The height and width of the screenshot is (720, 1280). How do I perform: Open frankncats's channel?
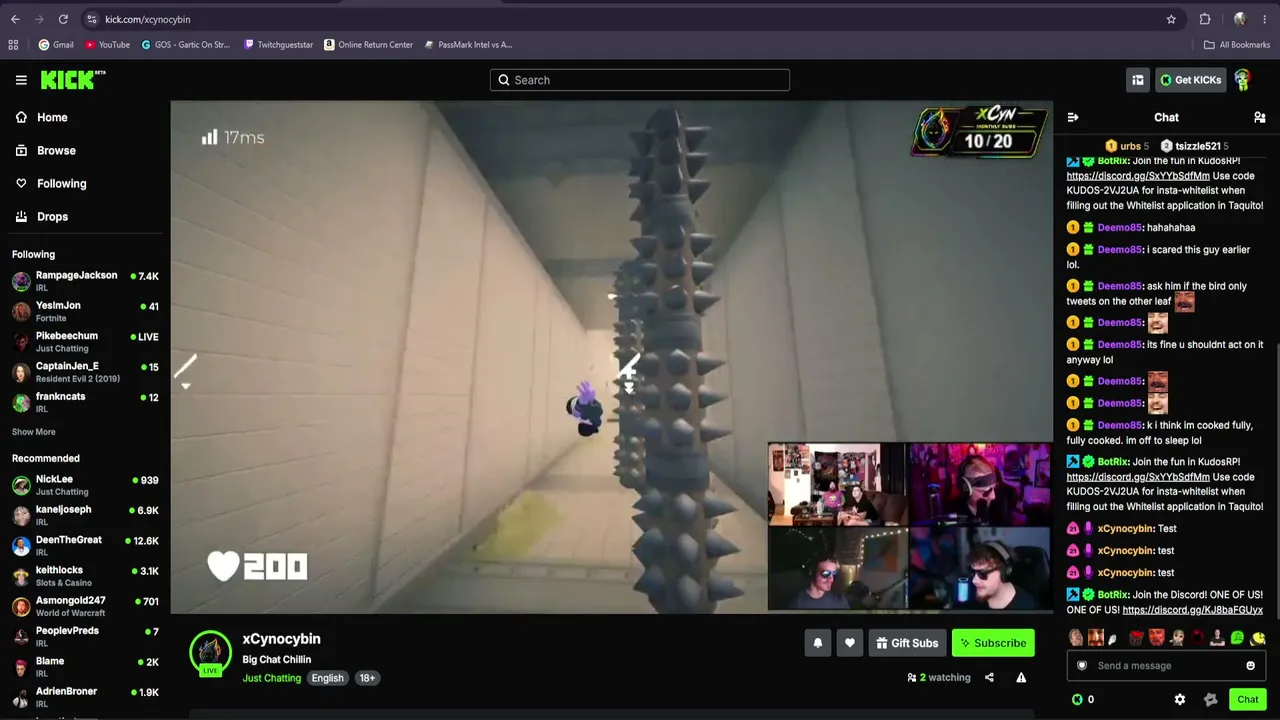pyautogui.click(x=85, y=402)
